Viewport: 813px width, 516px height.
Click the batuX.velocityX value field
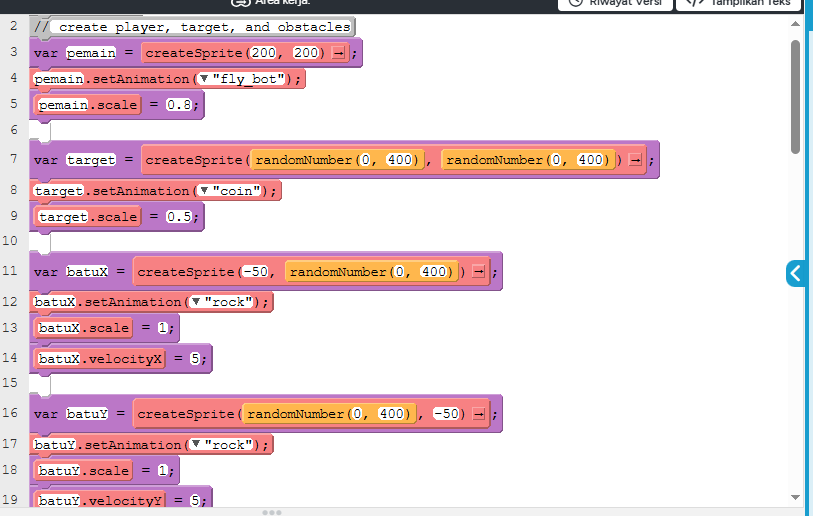(195, 359)
